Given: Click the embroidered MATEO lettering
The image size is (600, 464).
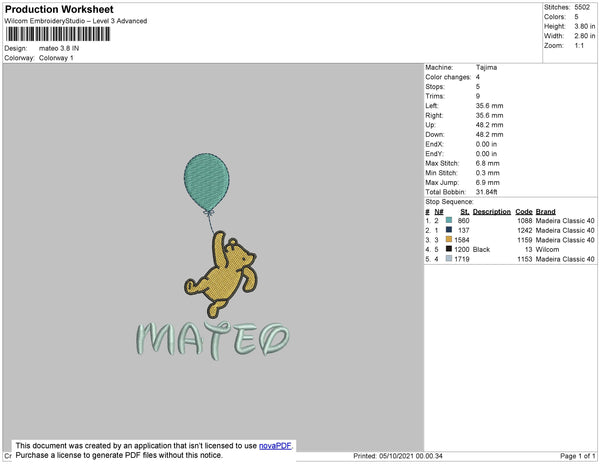Looking at the screenshot, I should [213, 340].
